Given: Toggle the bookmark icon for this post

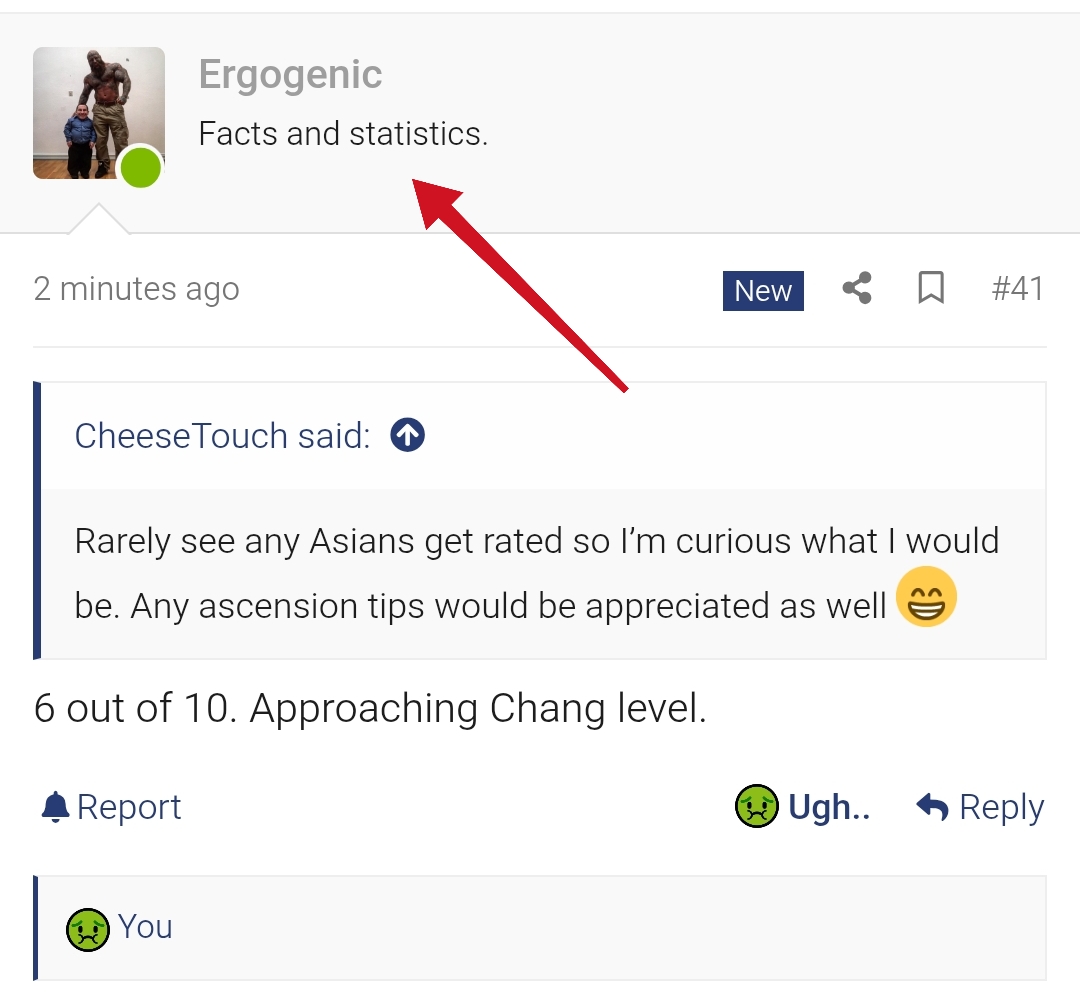Looking at the screenshot, I should tap(931, 289).
